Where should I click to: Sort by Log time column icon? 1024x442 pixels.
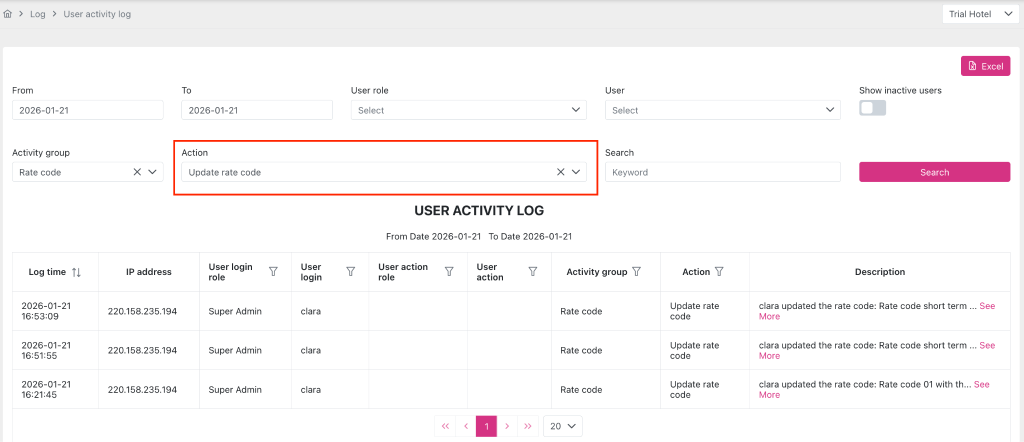click(77, 272)
